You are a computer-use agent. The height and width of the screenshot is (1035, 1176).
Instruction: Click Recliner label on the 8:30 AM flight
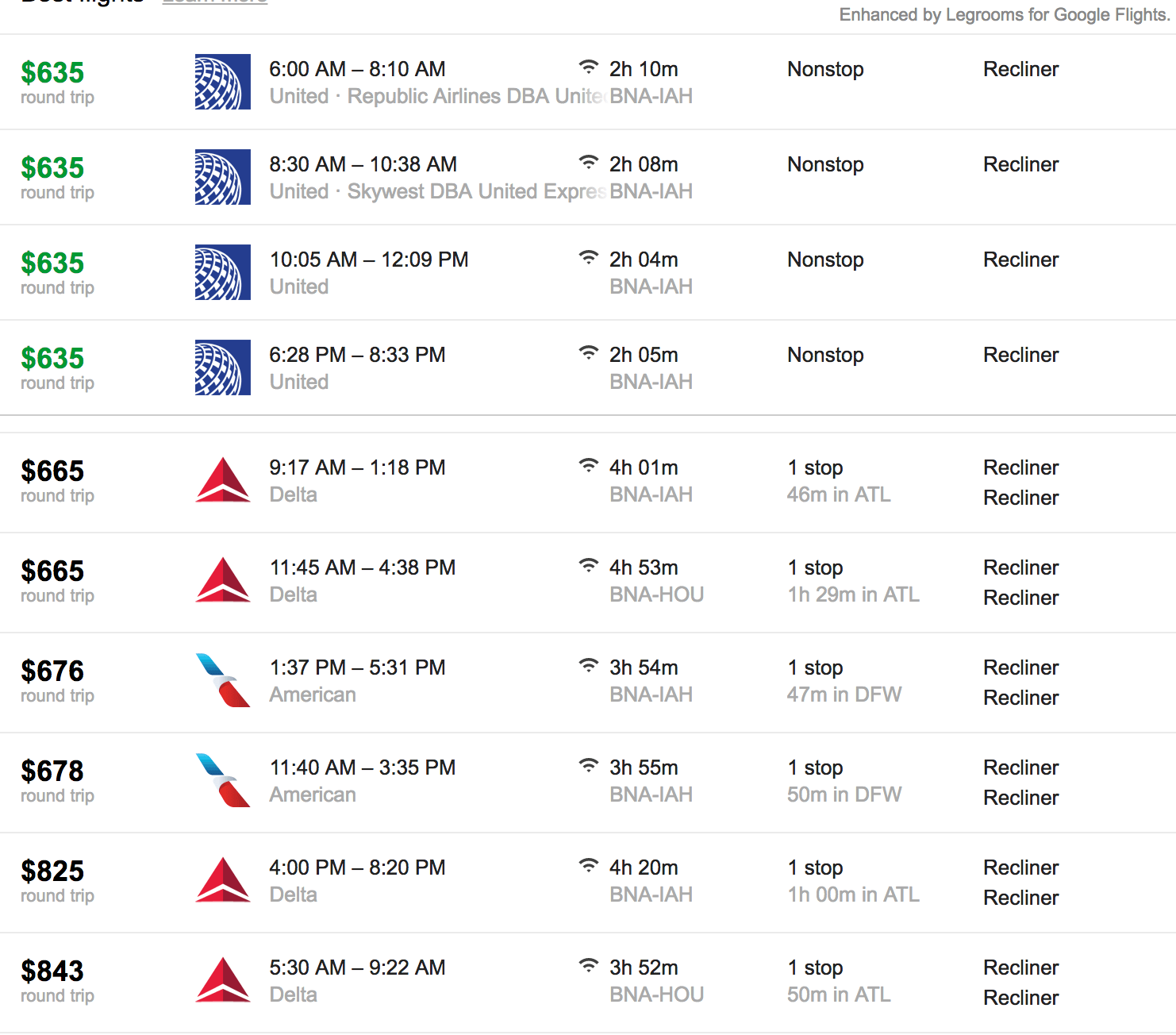click(1020, 164)
